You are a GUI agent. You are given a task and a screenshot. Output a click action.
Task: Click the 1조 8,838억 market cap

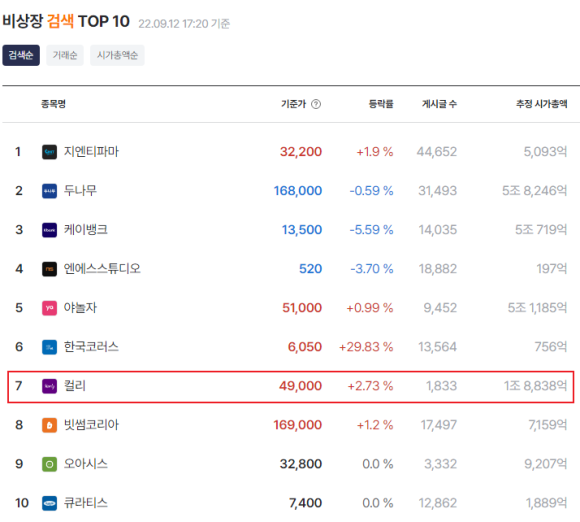(535, 386)
